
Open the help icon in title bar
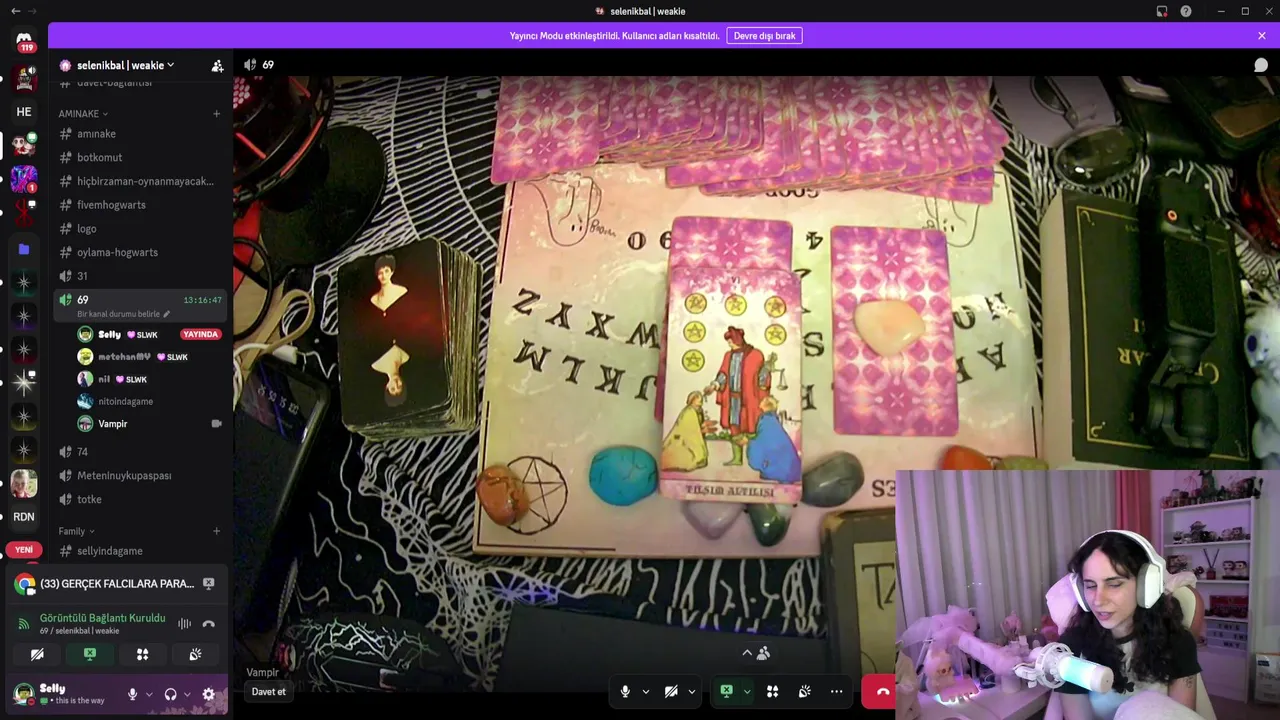pyautogui.click(x=1186, y=11)
